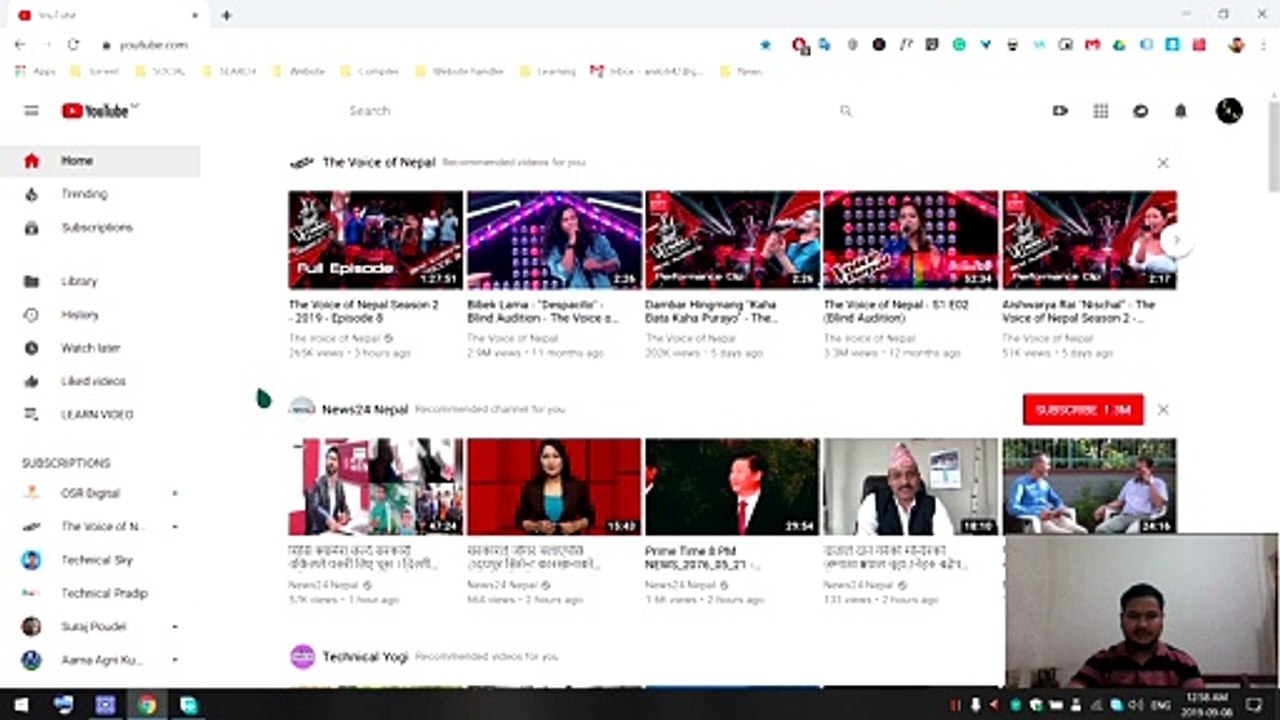Image resolution: width=1280 pixels, height=720 pixels.
Task: Open the Compiler bookmarks folder
Action: [370, 72]
